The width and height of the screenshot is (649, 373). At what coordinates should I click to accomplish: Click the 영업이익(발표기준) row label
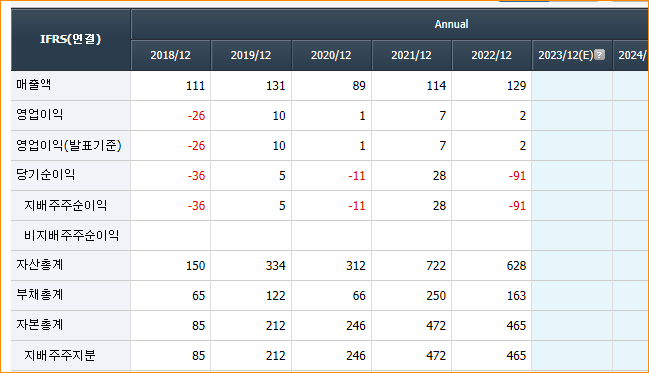[x=69, y=145]
